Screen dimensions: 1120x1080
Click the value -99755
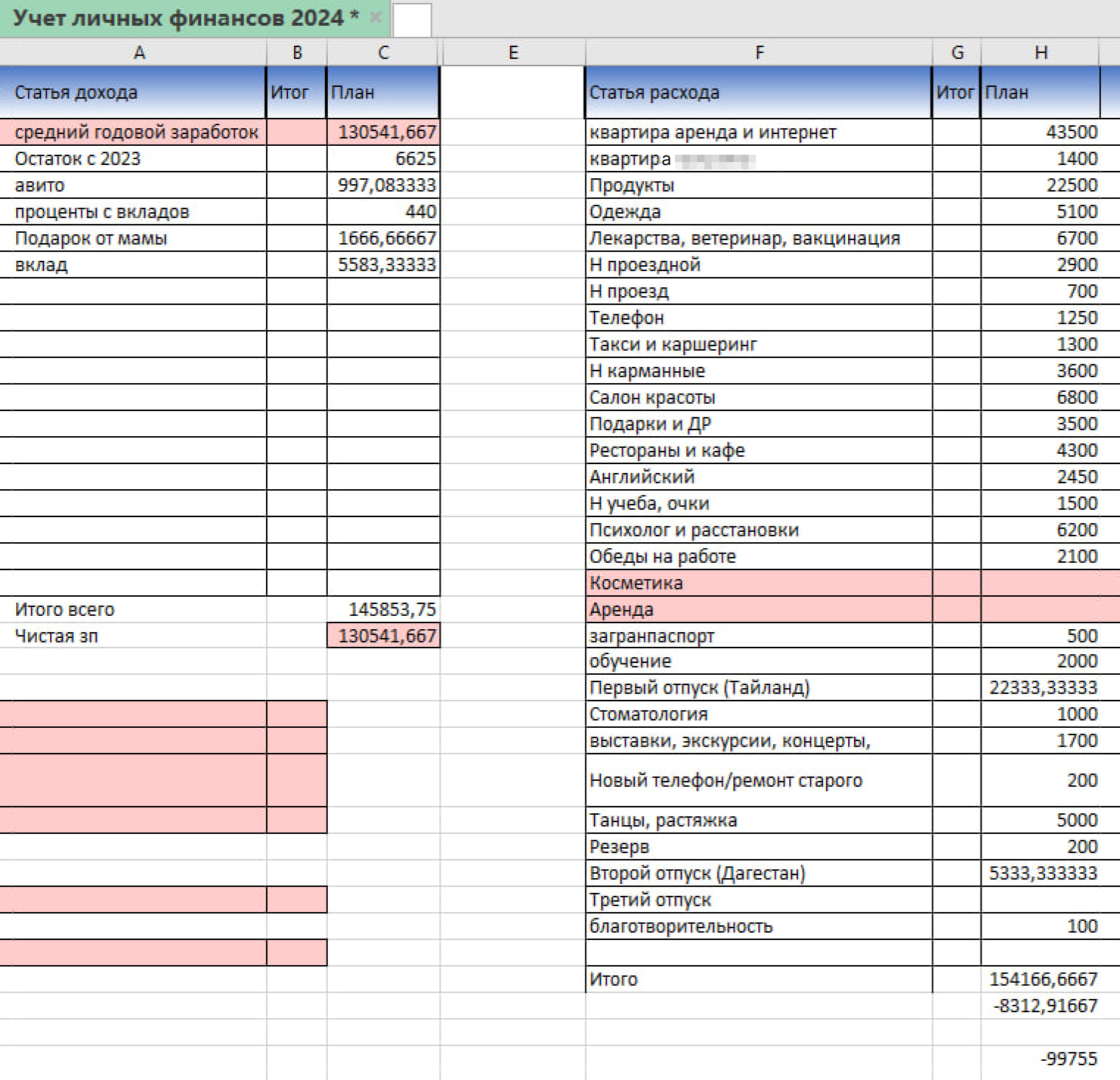[x=1040, y=1059]
